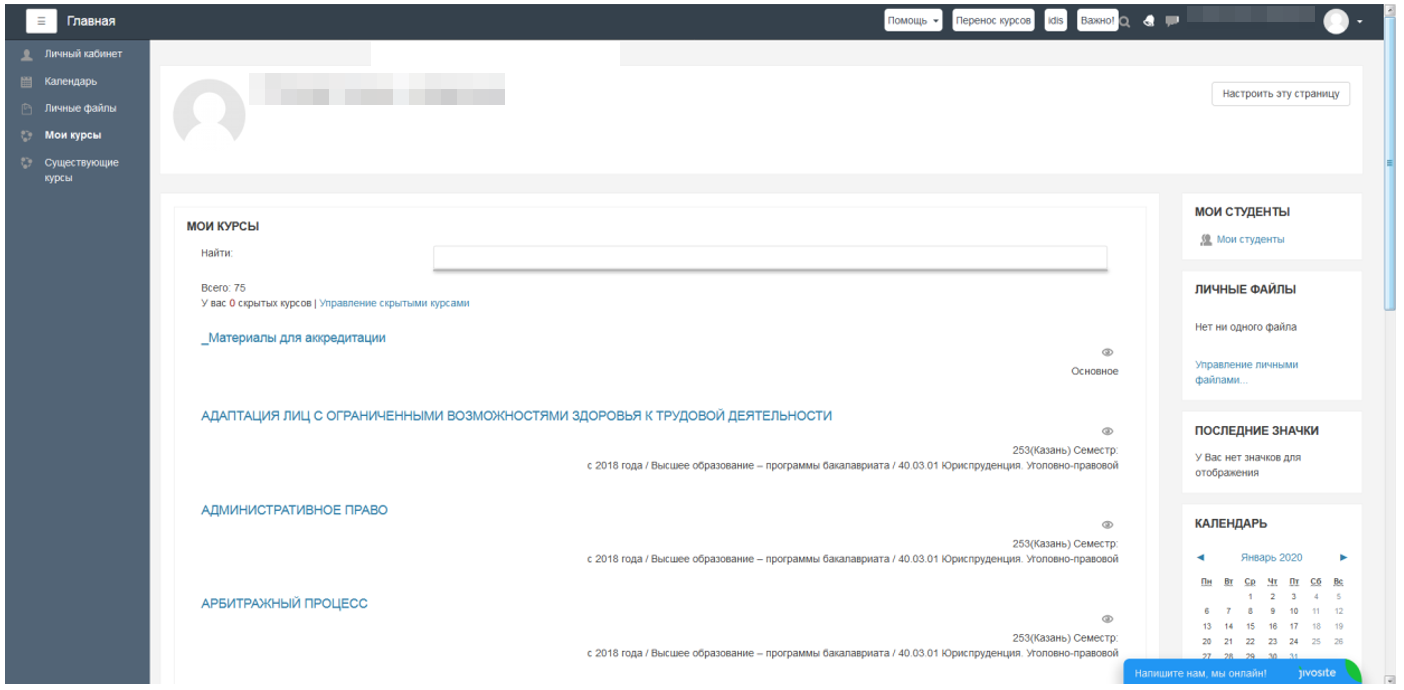Click Личные файлы sidebar icon
The image size is (1404, 690).
click(x=28, y=109)
